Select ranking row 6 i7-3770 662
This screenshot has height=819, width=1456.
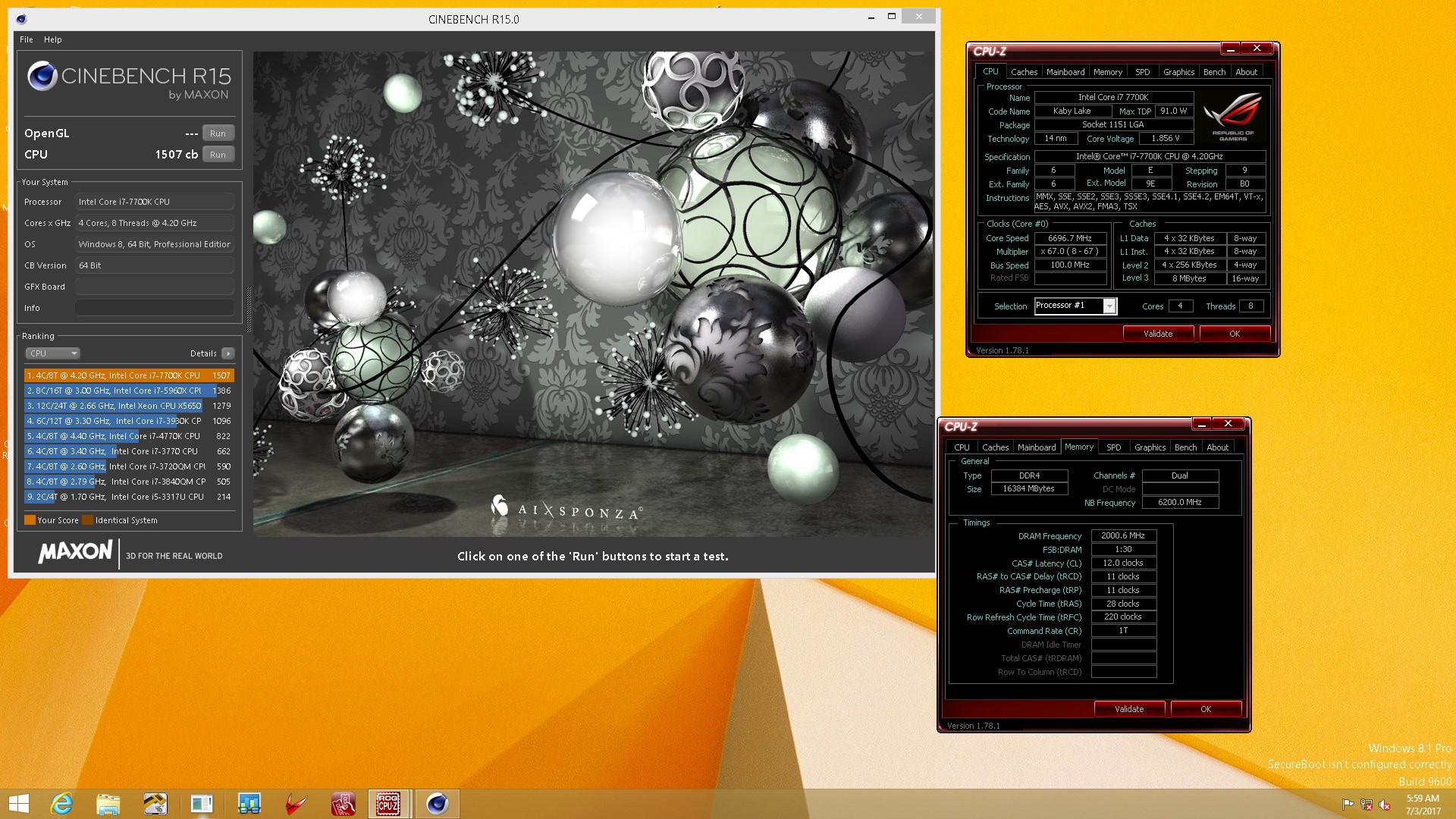pos(129,451)
